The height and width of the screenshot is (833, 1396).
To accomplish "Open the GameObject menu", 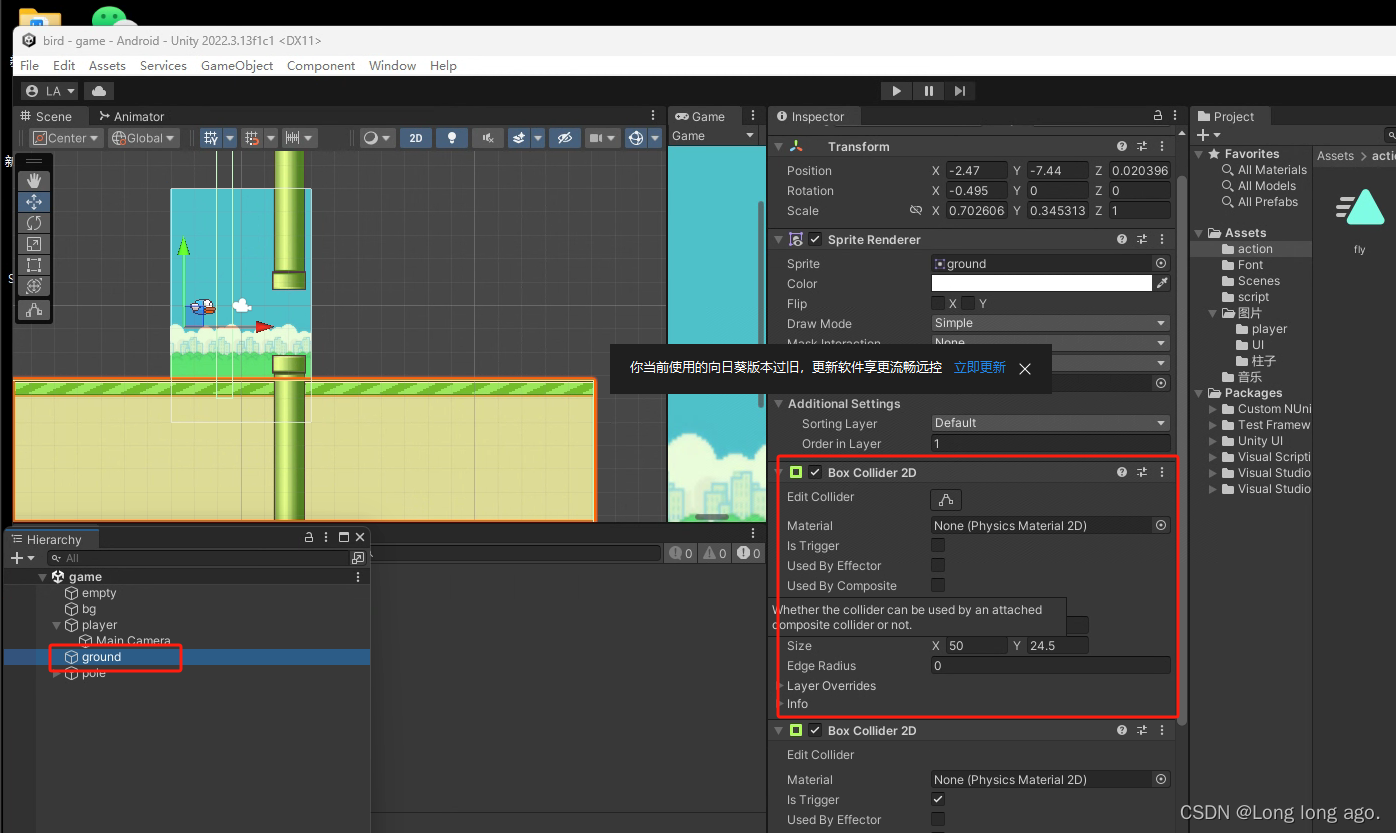I will tap(237, 65).
